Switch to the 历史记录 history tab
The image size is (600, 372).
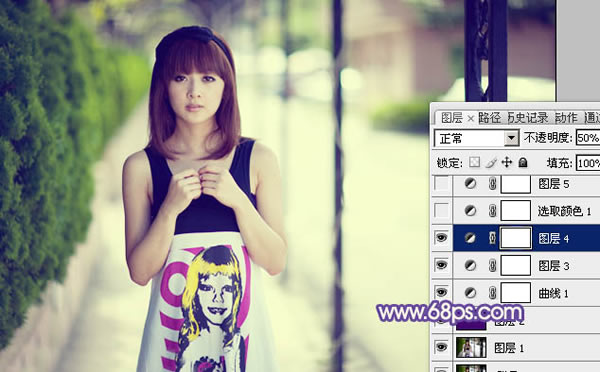pos(528,118)
